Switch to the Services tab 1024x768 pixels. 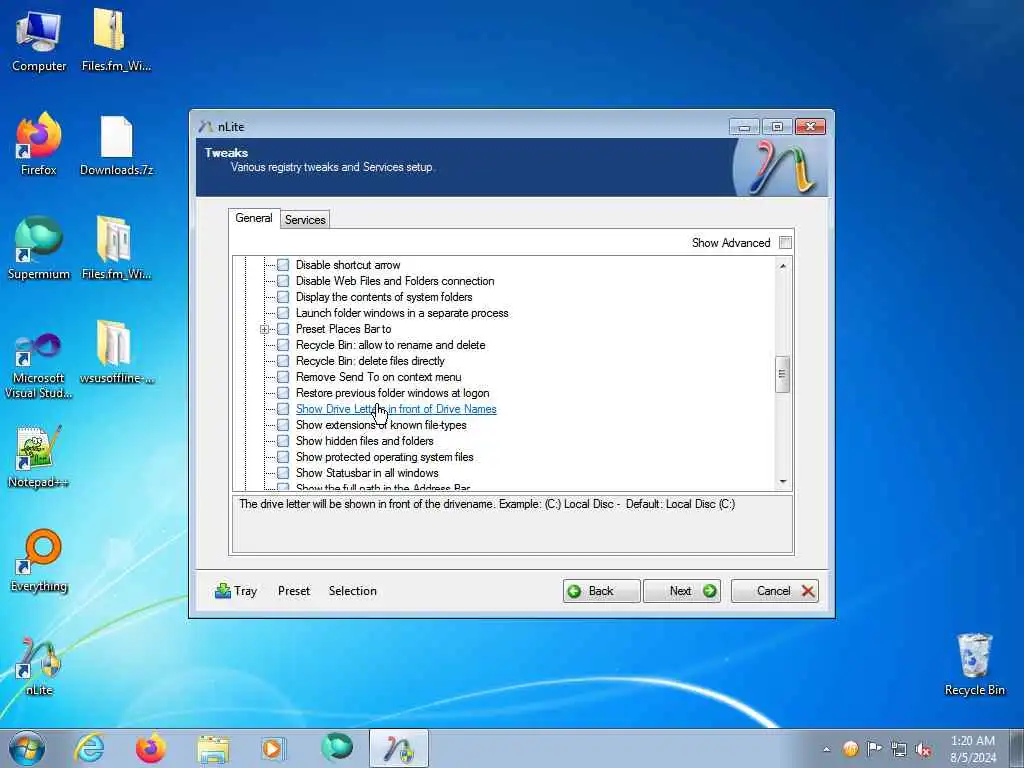(305, 219)
